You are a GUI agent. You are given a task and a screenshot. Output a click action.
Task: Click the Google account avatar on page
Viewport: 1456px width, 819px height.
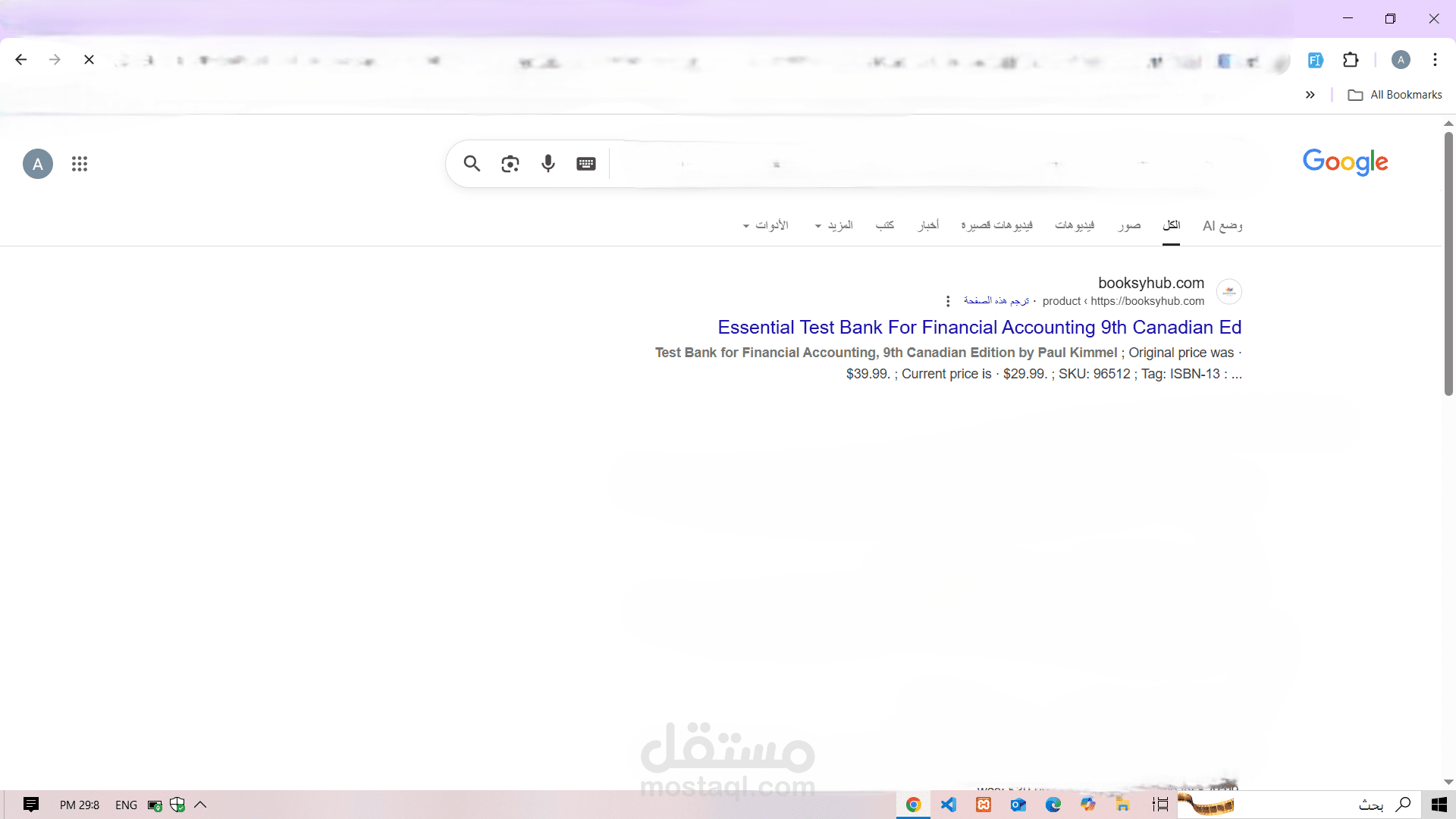pyautogui.click(x=38, y=164)
